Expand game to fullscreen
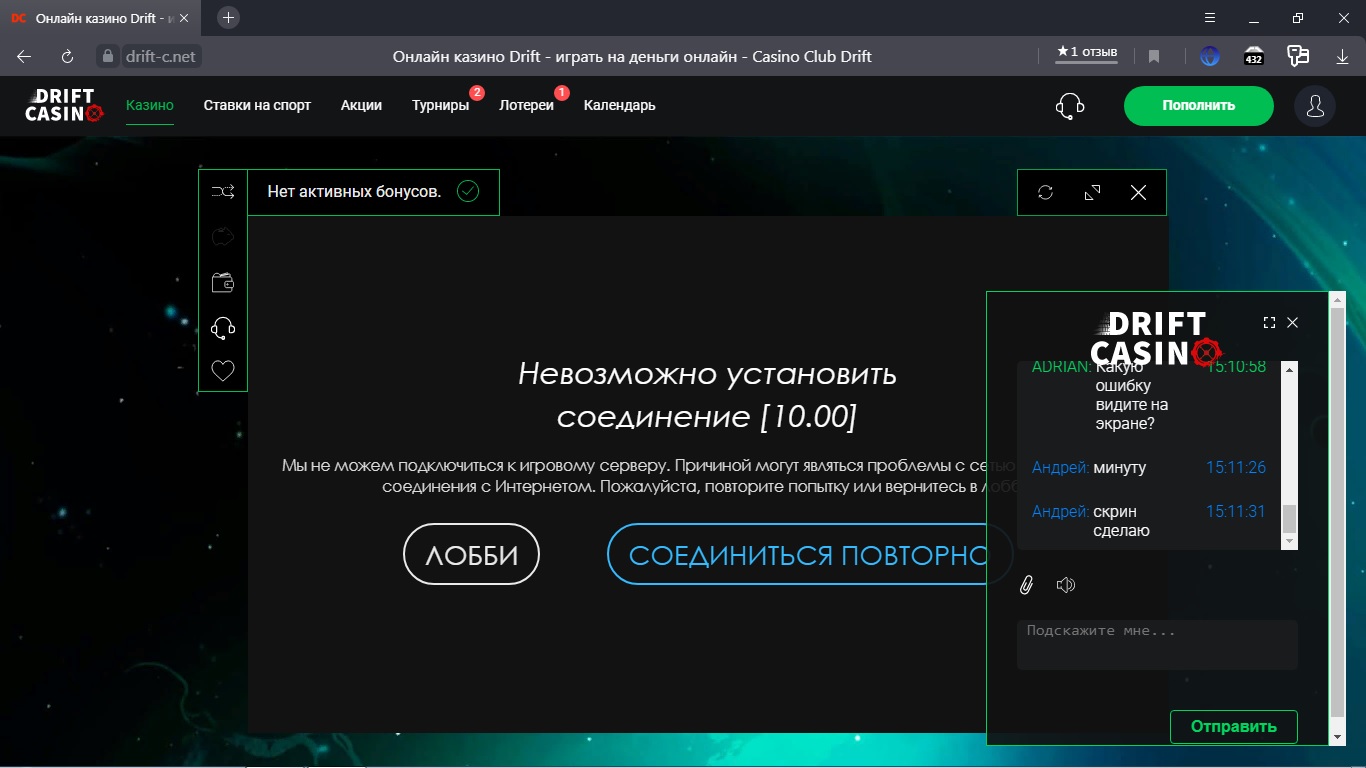The image size is (1366, 768). [1092, 193]
